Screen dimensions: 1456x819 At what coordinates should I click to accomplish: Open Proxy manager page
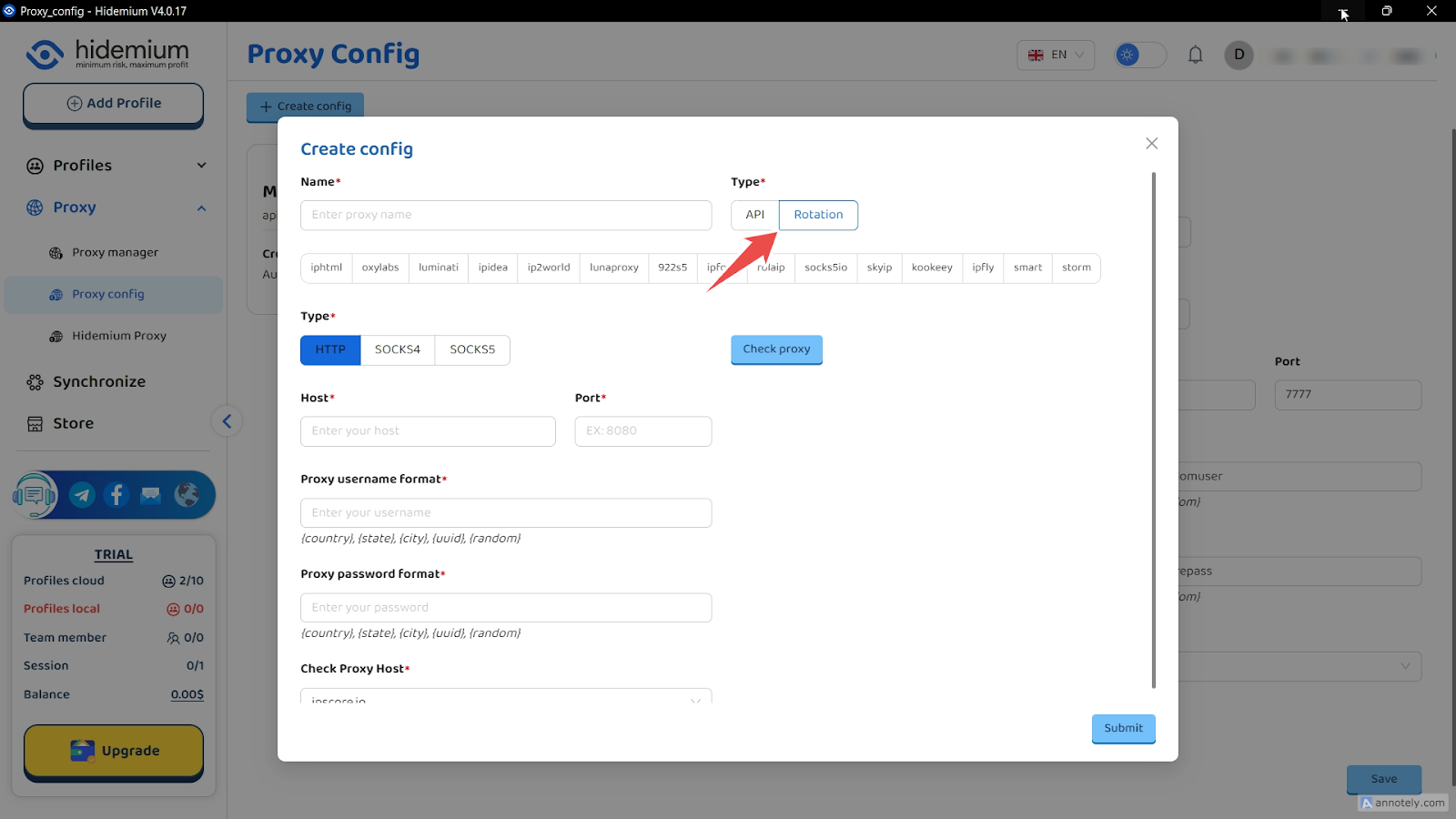115,253
